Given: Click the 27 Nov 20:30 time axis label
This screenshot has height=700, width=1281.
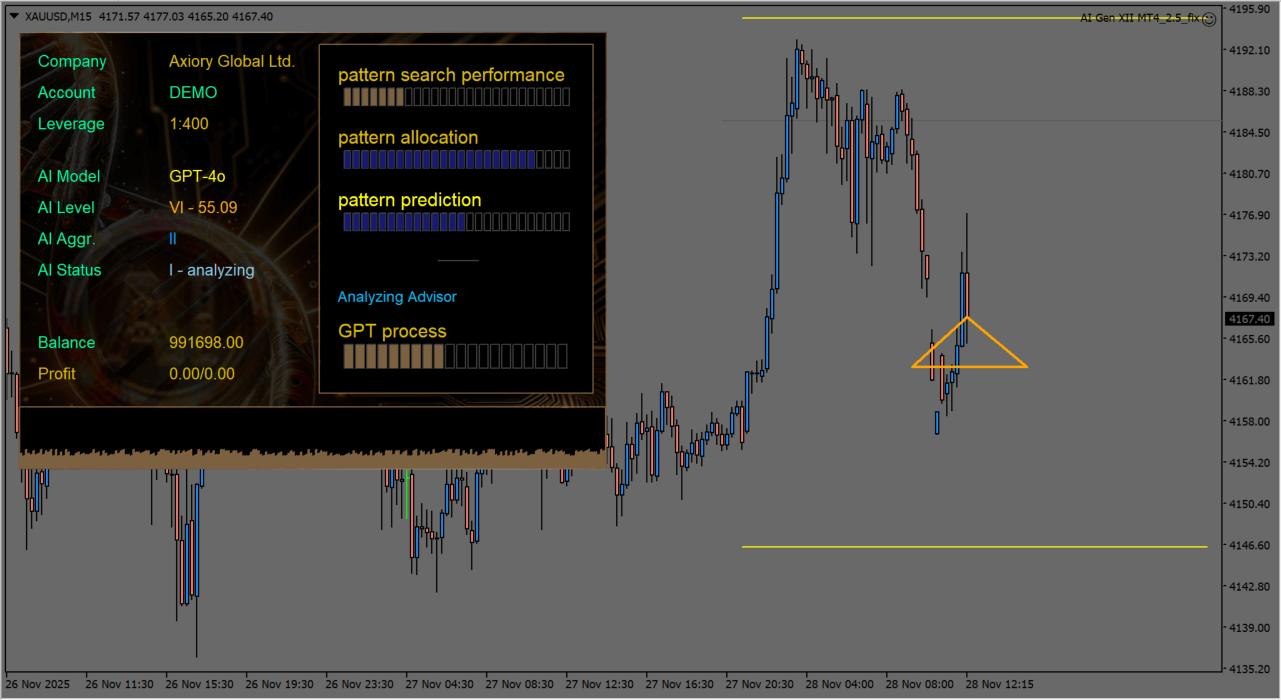Looking at the screenshot, I should pyautogui.click(x=760, y=685).
